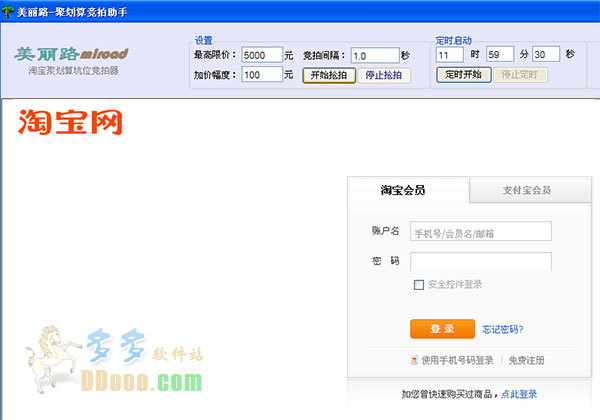This screenshot has height=420, width=600.
Task: Focus the second (秒) field showing 30
Action: click(546, 54)
